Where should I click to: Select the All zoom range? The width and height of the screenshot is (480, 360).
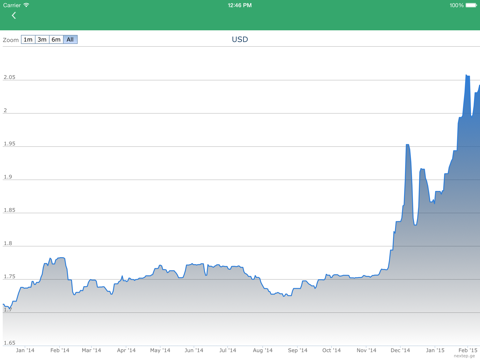coord(70,40)
